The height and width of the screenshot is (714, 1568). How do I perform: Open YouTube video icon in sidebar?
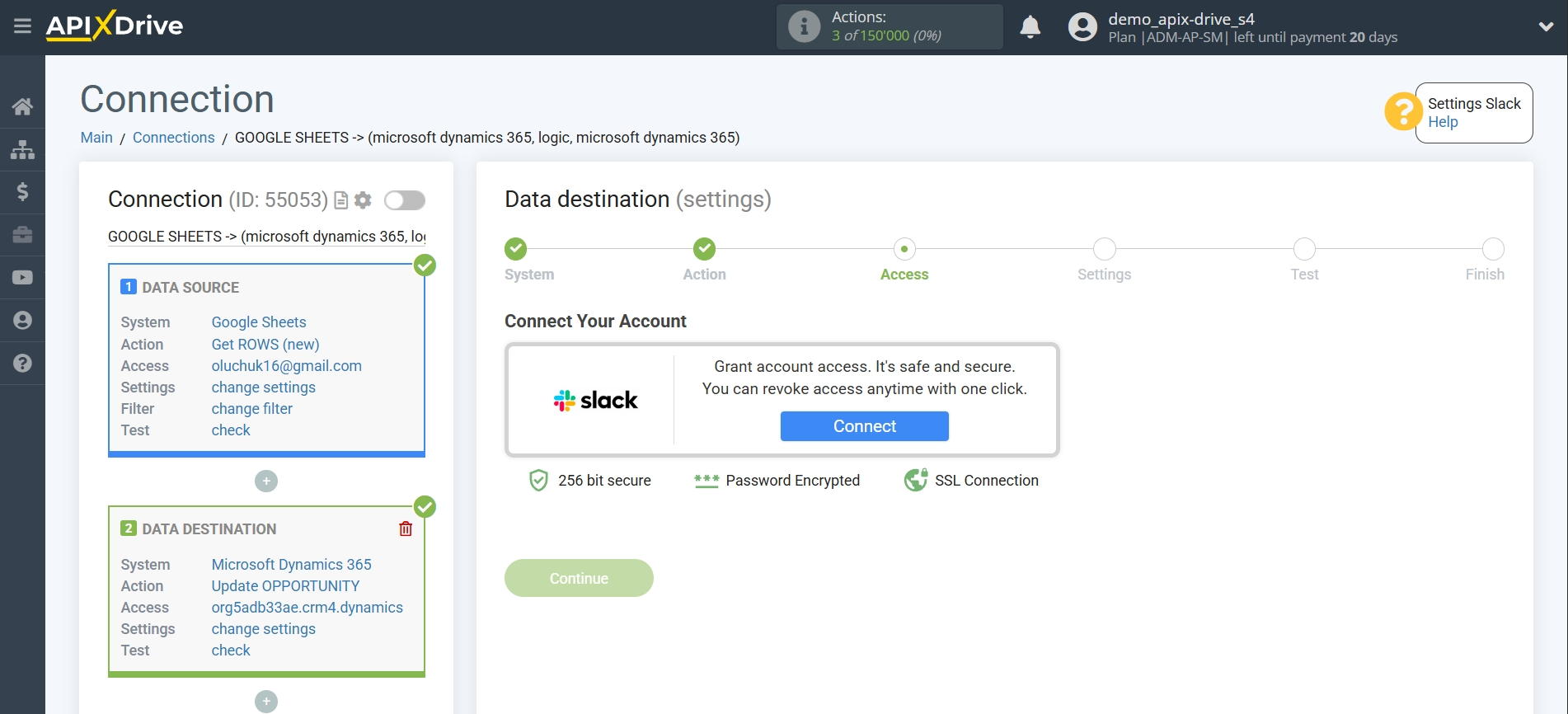coord(22,278)
